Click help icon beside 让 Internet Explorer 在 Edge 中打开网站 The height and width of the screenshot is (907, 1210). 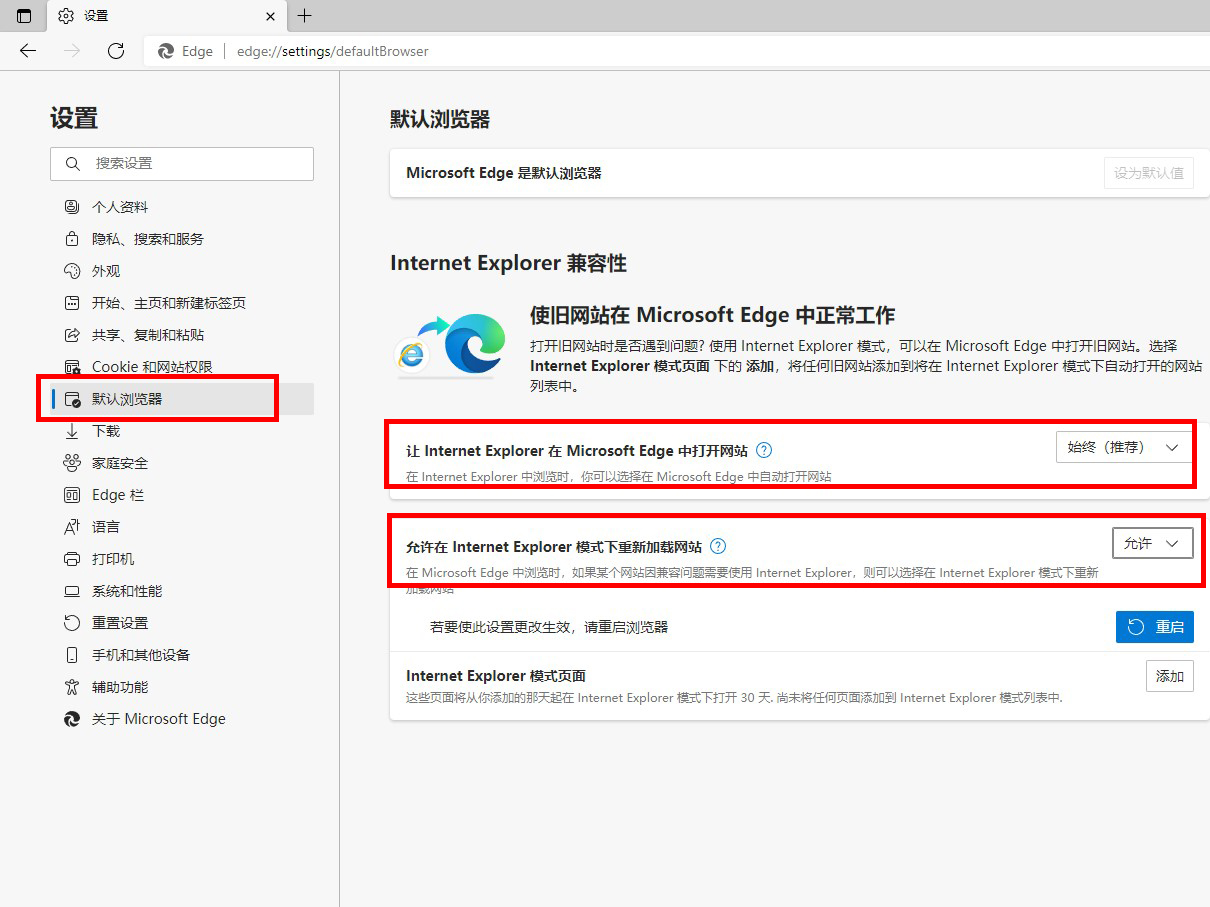click(x=764, y=451)
